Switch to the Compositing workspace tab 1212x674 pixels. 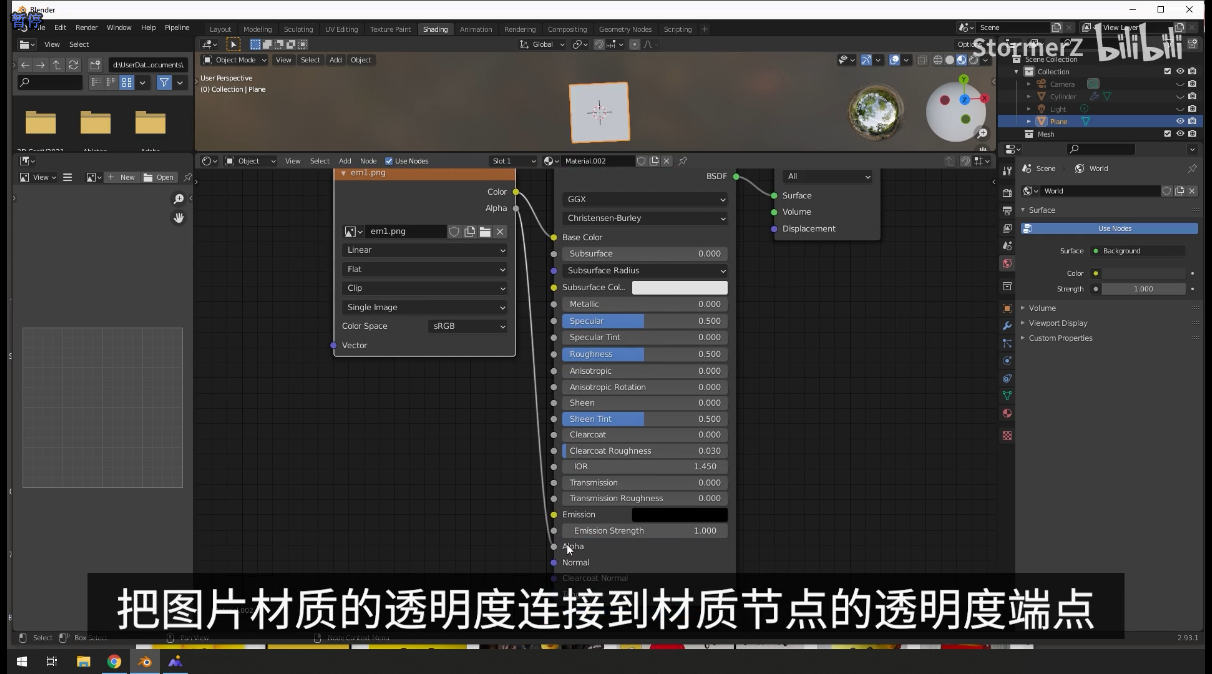click(567, 29)
